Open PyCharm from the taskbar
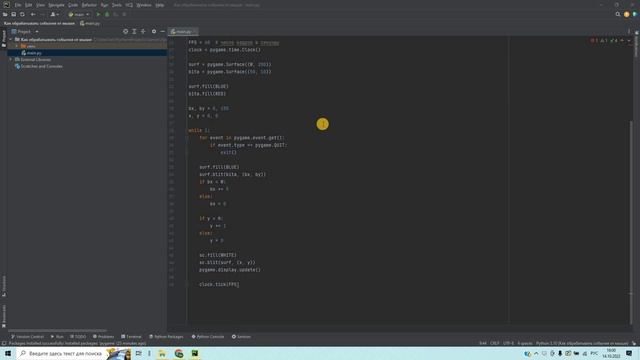 pos(195,353)
